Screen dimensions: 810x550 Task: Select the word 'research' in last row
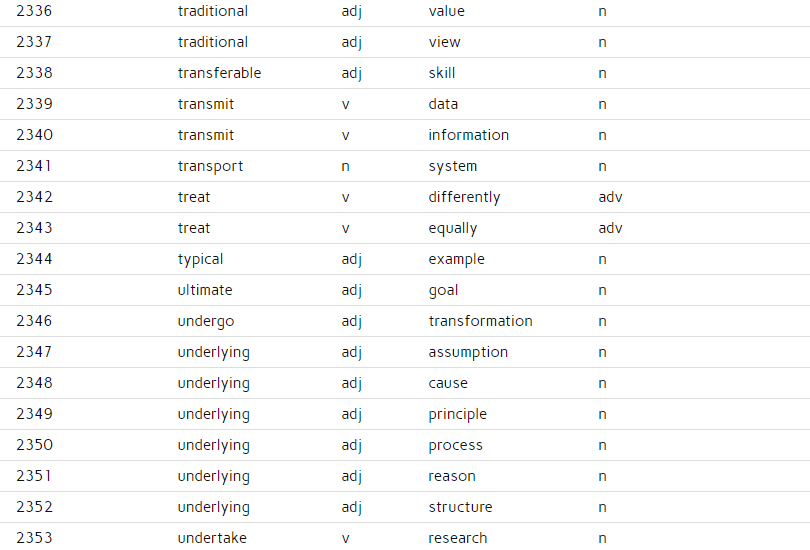[458, 538]
